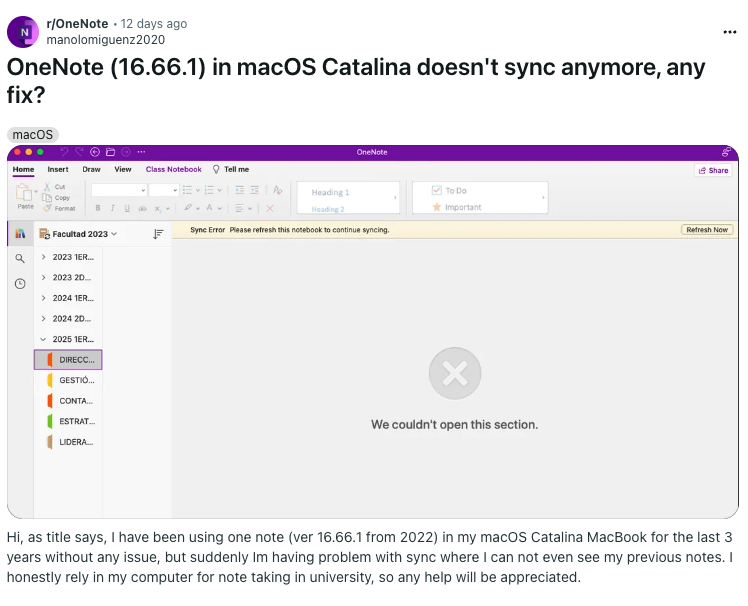Open the highlight color dropdown arrow
The image size is (748, 606).
(197, 209)
